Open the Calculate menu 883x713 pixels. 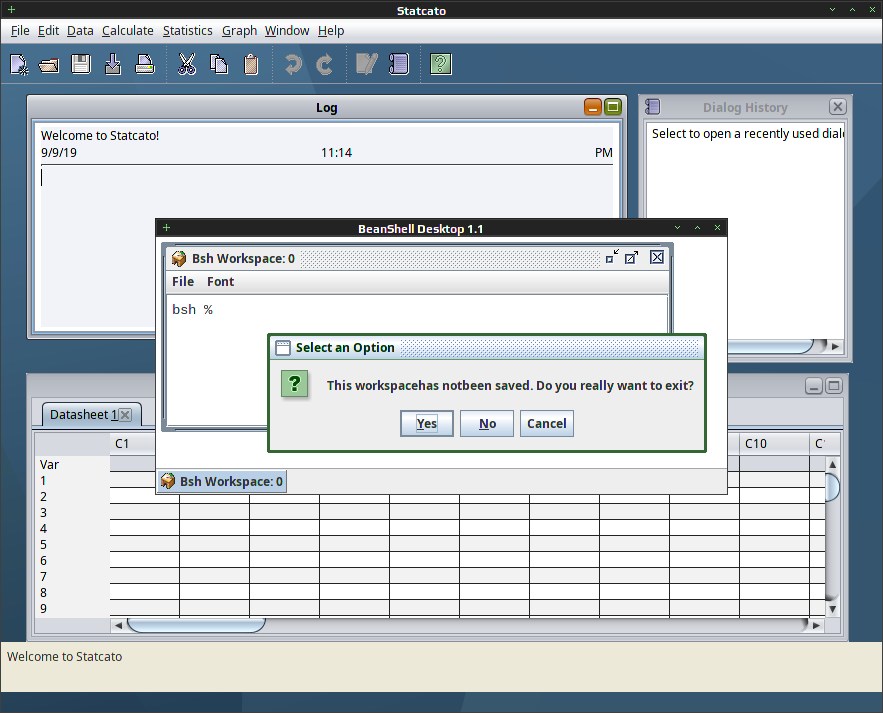[128, 30]
